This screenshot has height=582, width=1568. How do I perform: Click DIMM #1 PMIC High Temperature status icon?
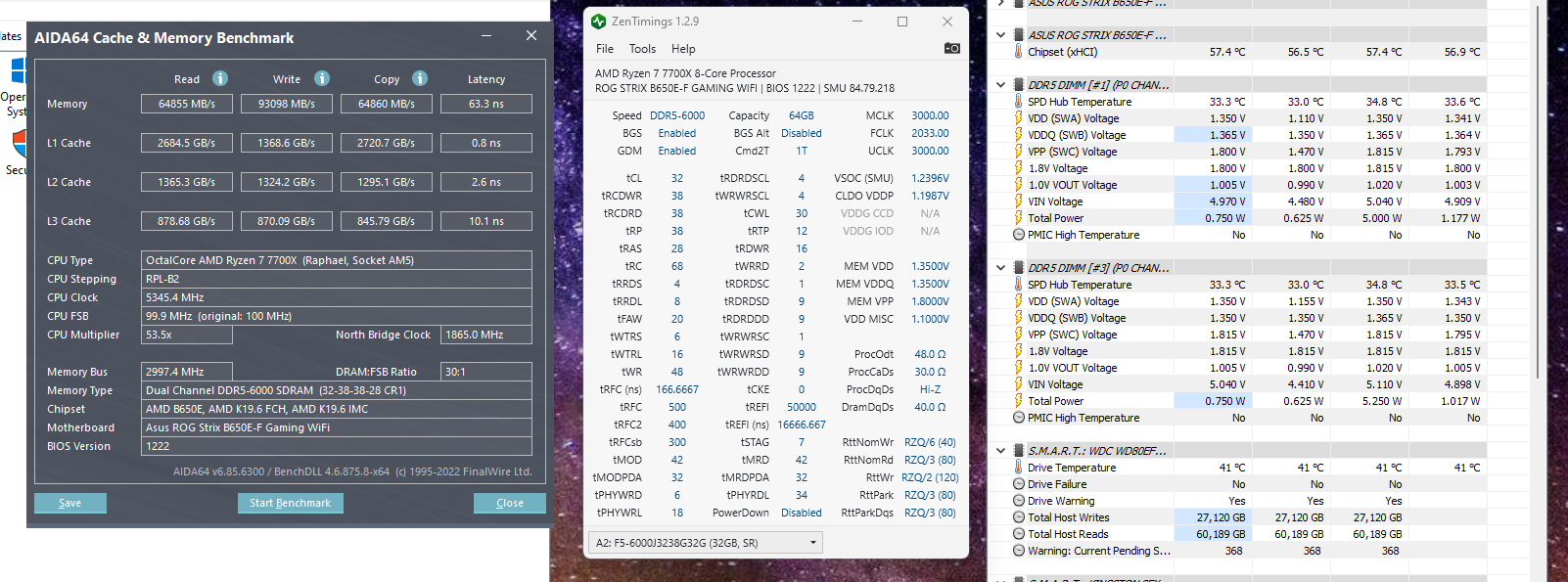tap(1018, 235)
